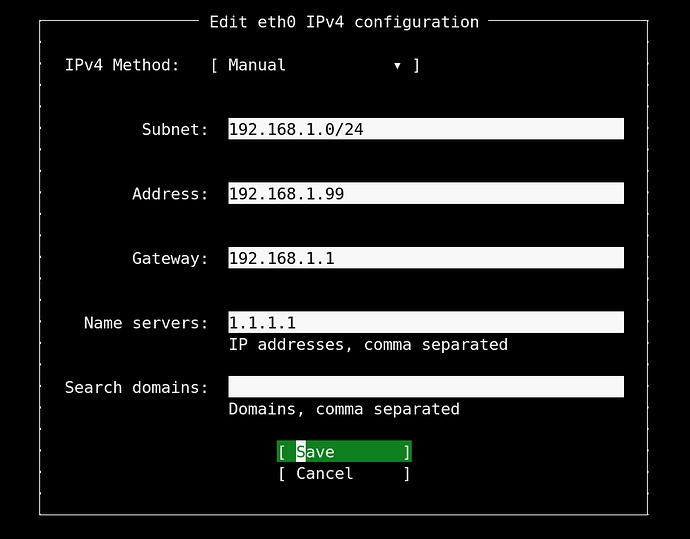
Task: Cancel the eth0 configuration edit
Action: (344, 473)
